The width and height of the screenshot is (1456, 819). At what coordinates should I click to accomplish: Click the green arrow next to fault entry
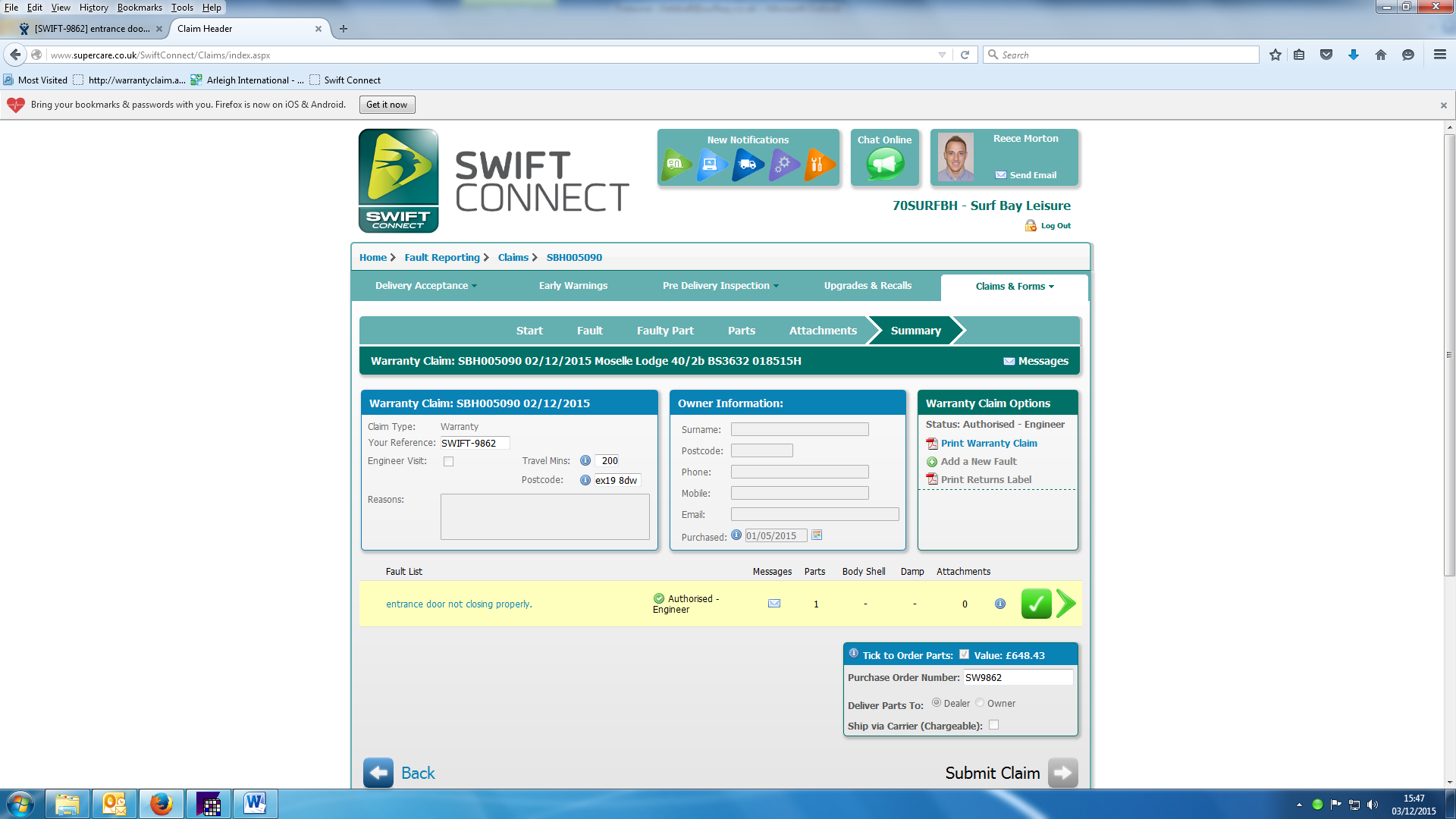[1066, 604]
